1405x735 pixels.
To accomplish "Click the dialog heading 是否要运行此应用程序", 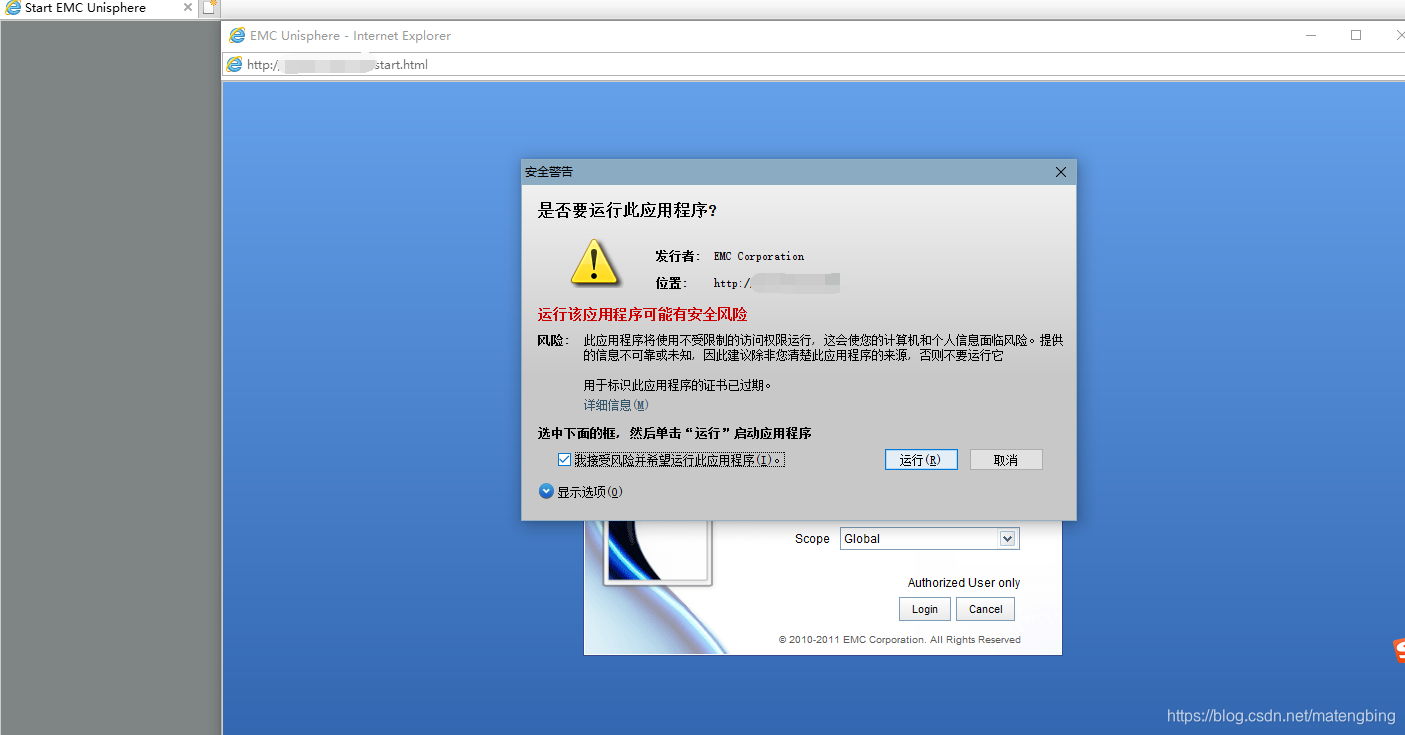I will [627, 210].
